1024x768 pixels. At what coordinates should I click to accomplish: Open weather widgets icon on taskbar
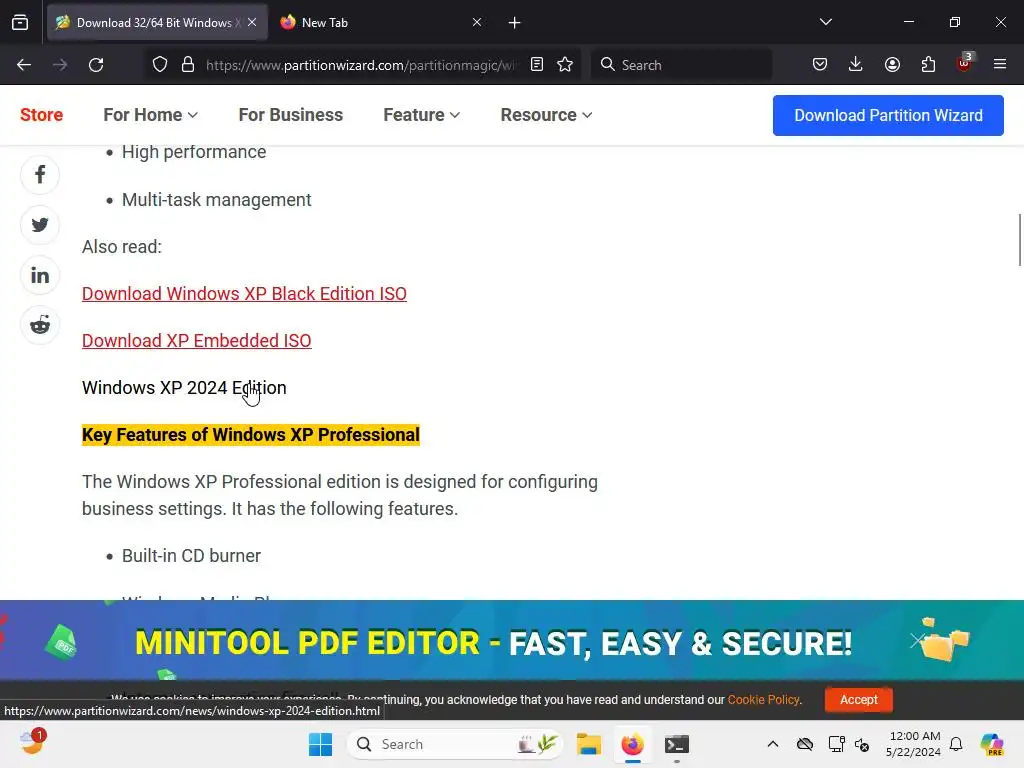(31, 743)
